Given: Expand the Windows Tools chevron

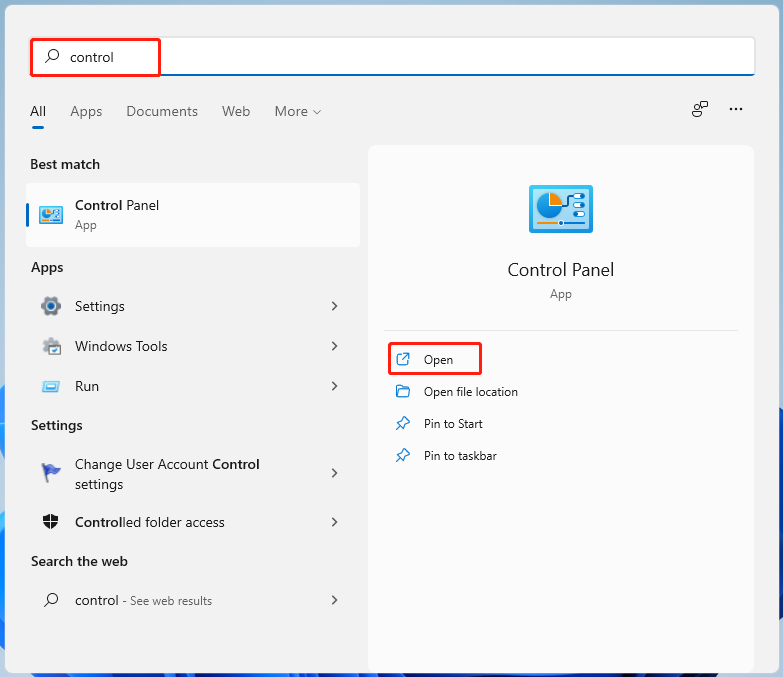Looking at the screenshot, I should coord(335,346).
